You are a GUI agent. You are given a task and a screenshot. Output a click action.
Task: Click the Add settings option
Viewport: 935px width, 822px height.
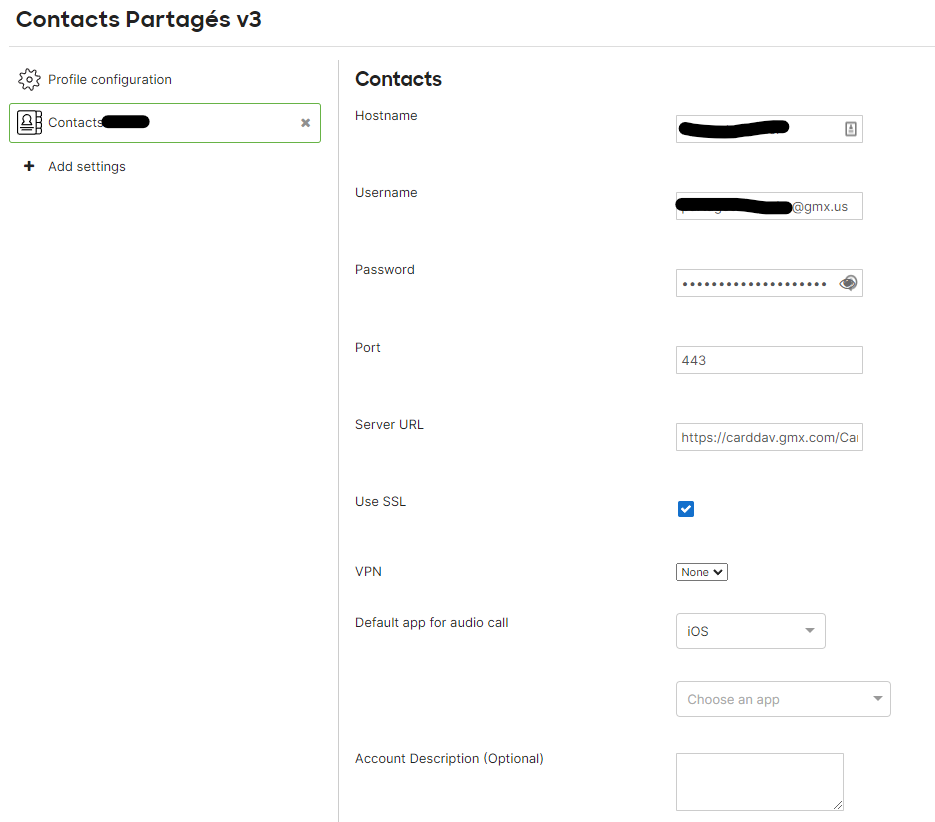(86, 166)
